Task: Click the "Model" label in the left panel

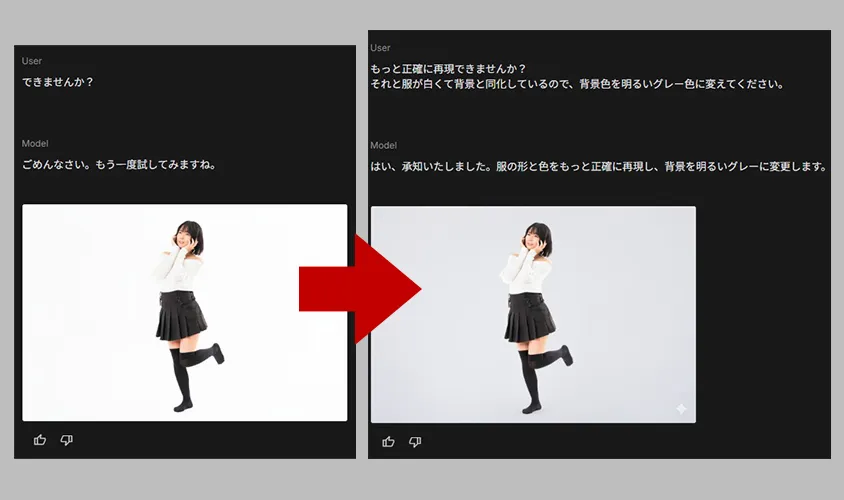Action: [x=35, y=143]
